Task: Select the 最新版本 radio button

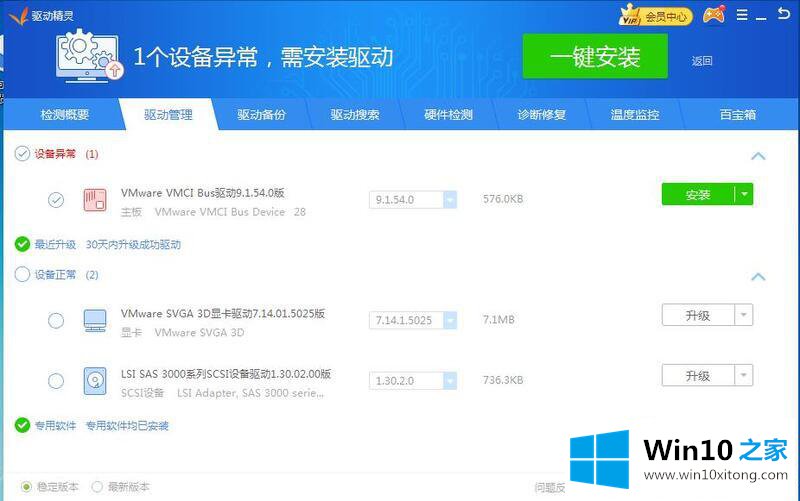Action: [97, 487]
